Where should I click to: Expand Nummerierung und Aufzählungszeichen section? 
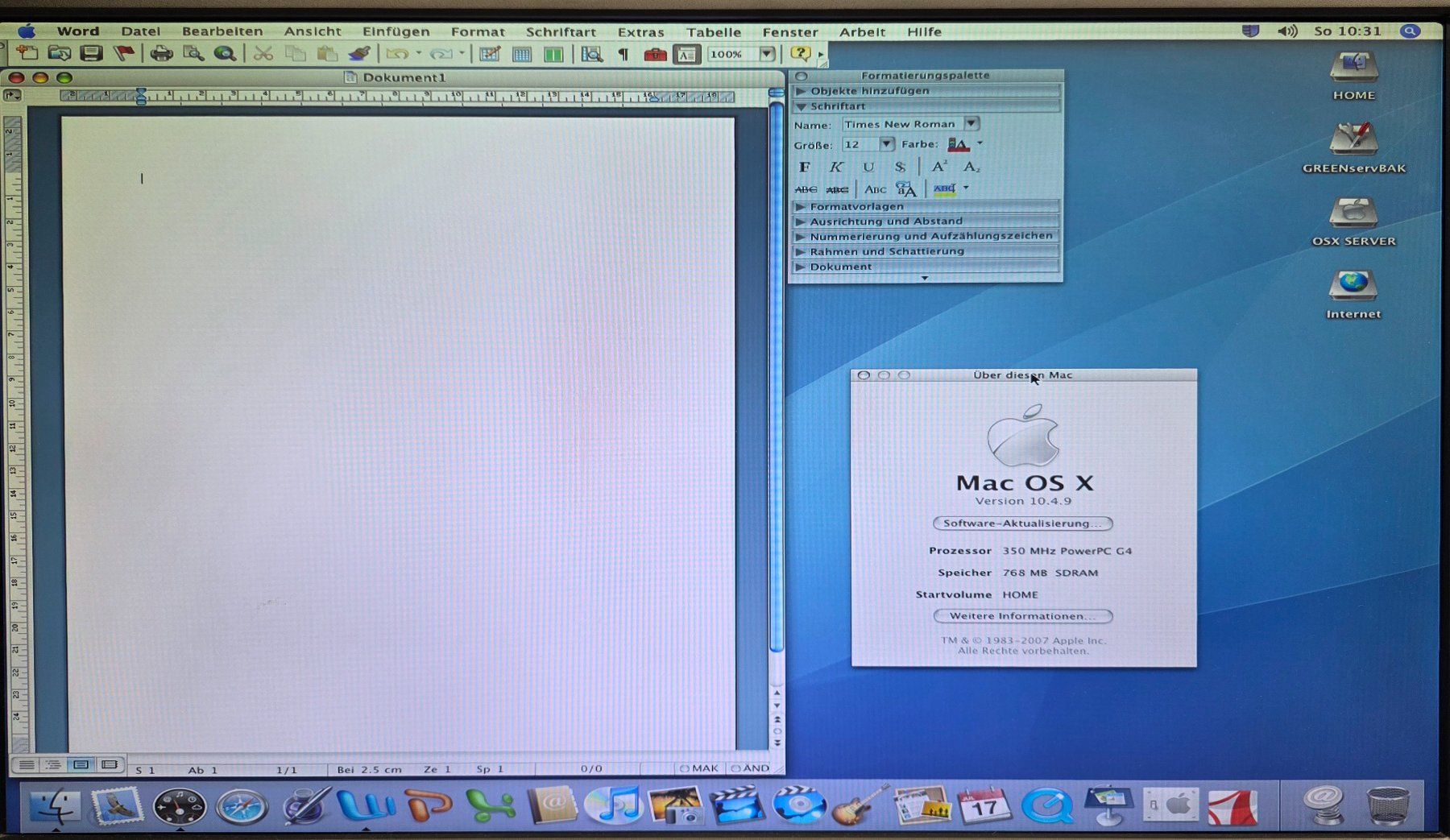pyautogui.click(x=926, y=236)
